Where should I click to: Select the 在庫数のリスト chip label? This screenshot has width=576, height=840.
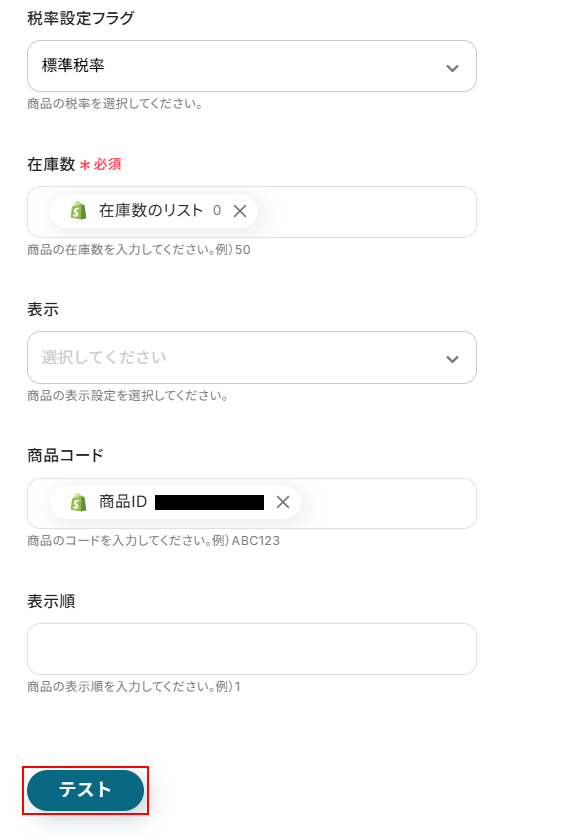click(151, 211)
